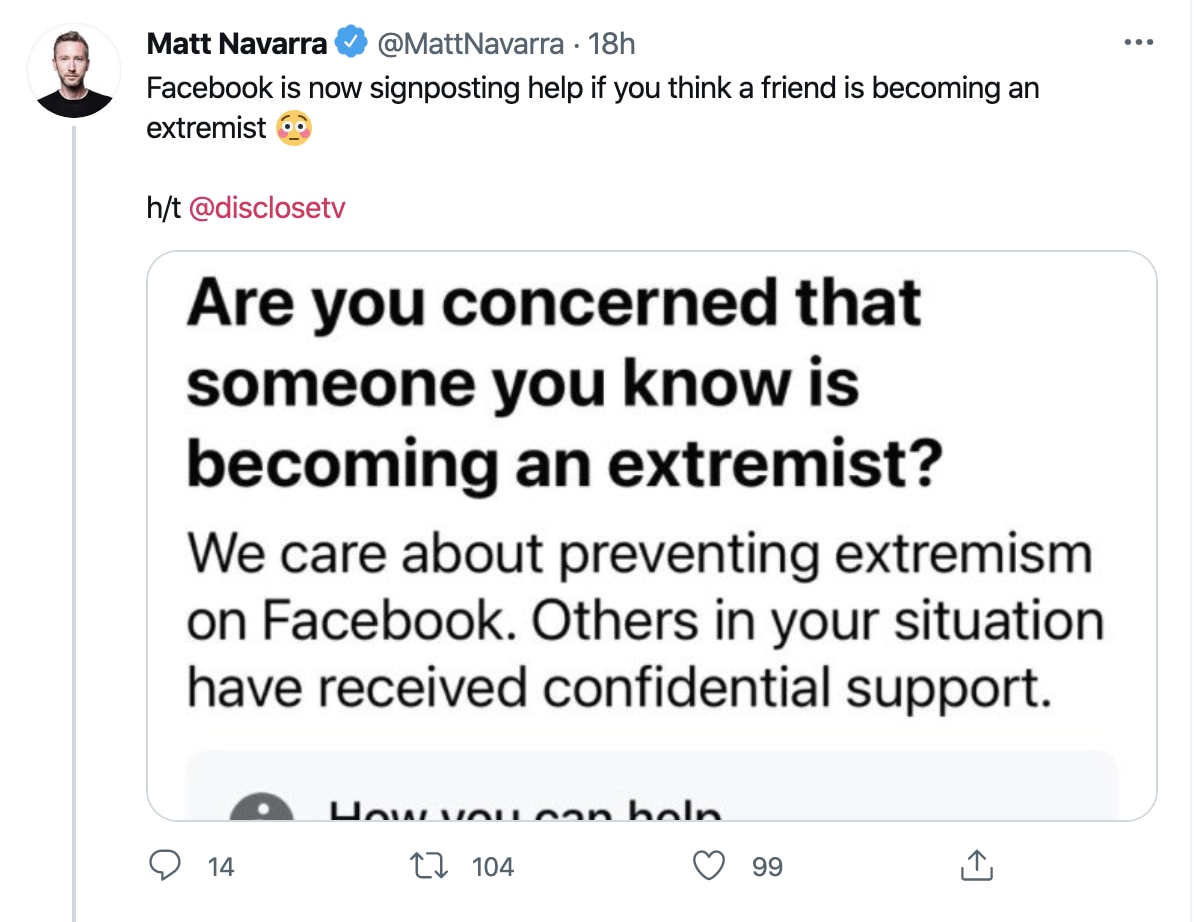Click the flushed face emoji
1194x922 pixels.
[293, 128]
